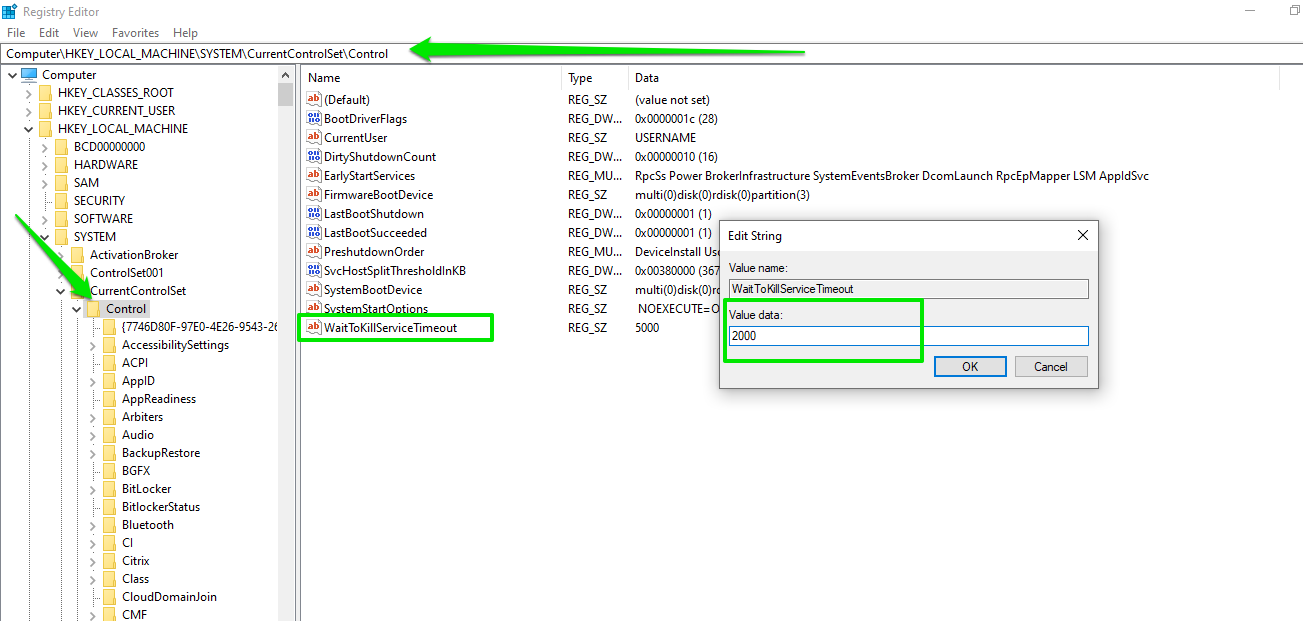Collapse the Control key arrow

76,309
